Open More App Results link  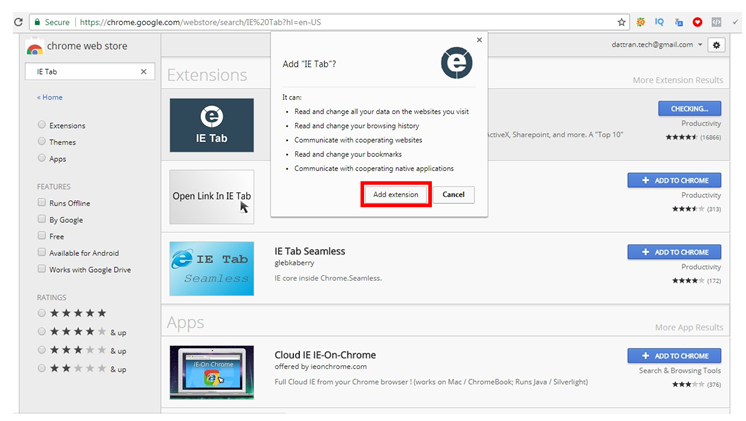[689, 327]
